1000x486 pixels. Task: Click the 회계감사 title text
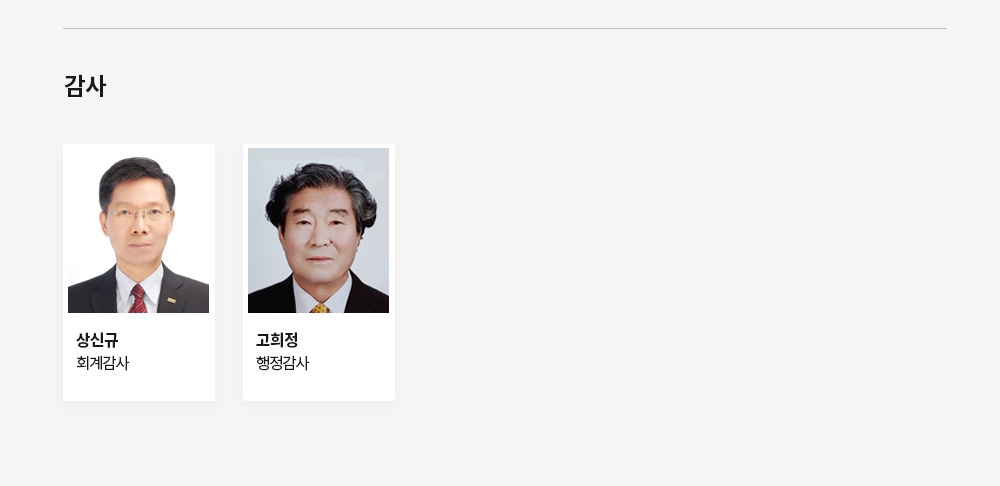coord(103,363)
